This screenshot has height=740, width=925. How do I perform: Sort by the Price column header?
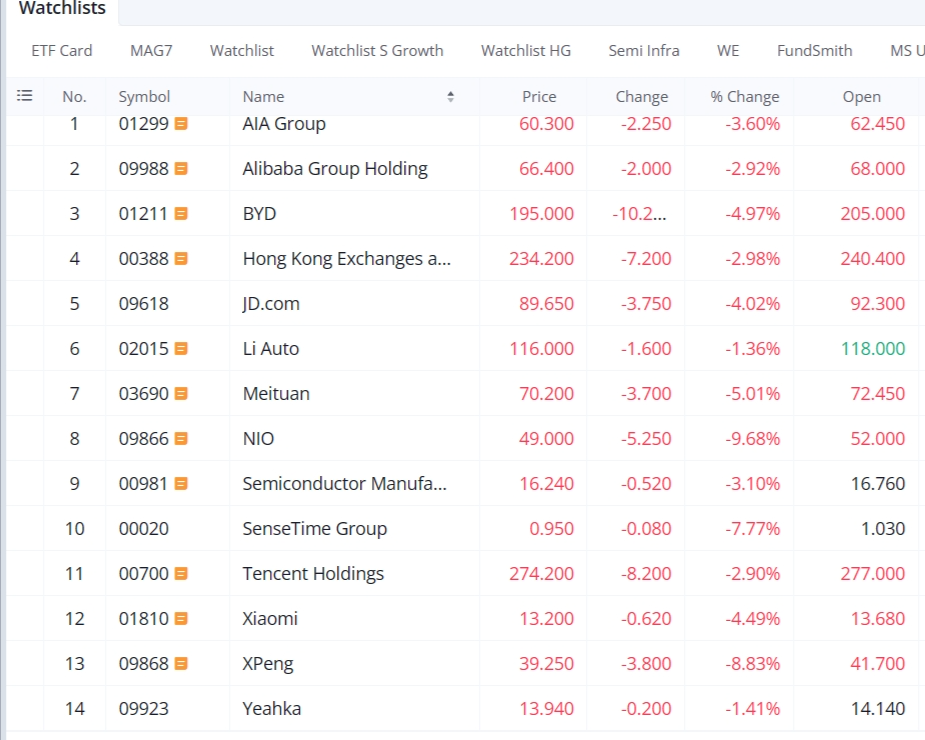click(x=539, y=97)
